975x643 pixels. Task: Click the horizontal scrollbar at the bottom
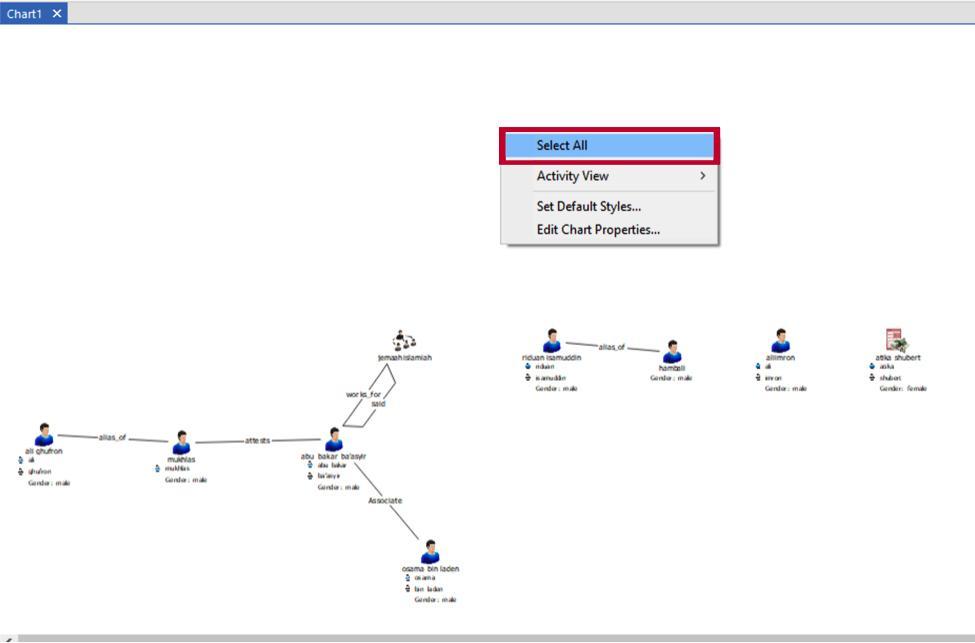(x=490, y=638)
